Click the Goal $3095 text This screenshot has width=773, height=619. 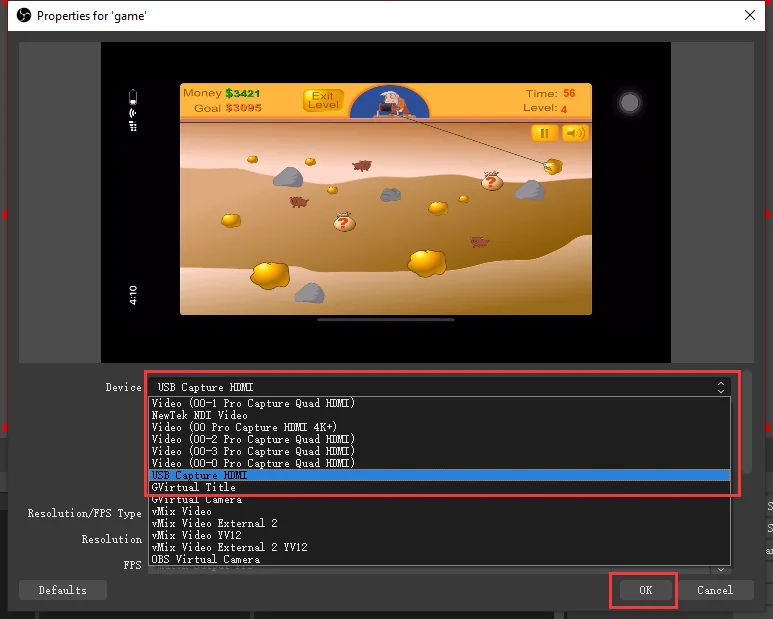click(x=228, y=108)
